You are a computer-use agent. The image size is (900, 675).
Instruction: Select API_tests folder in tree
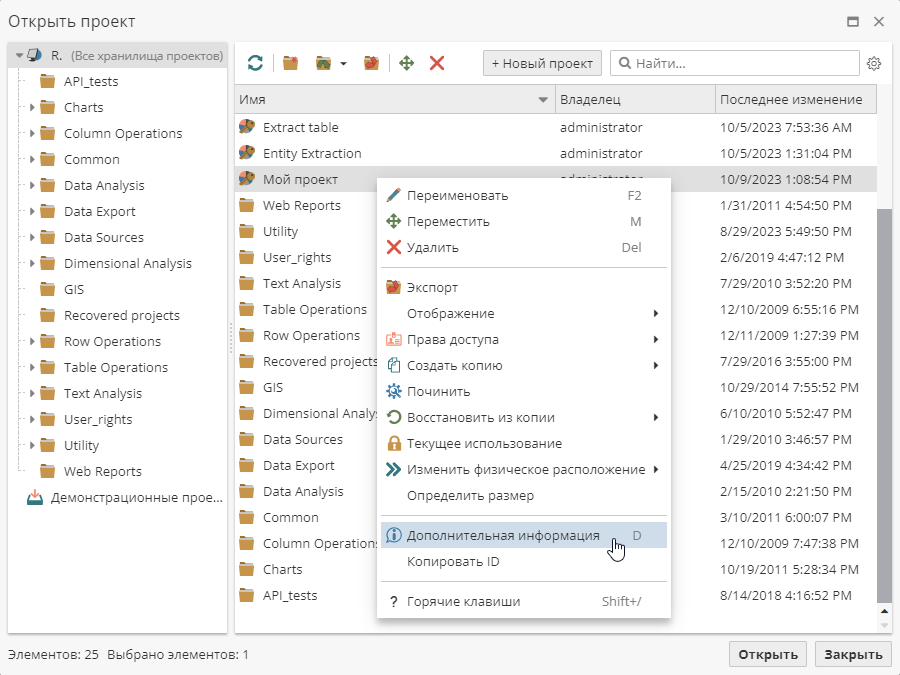pos(91,82)
